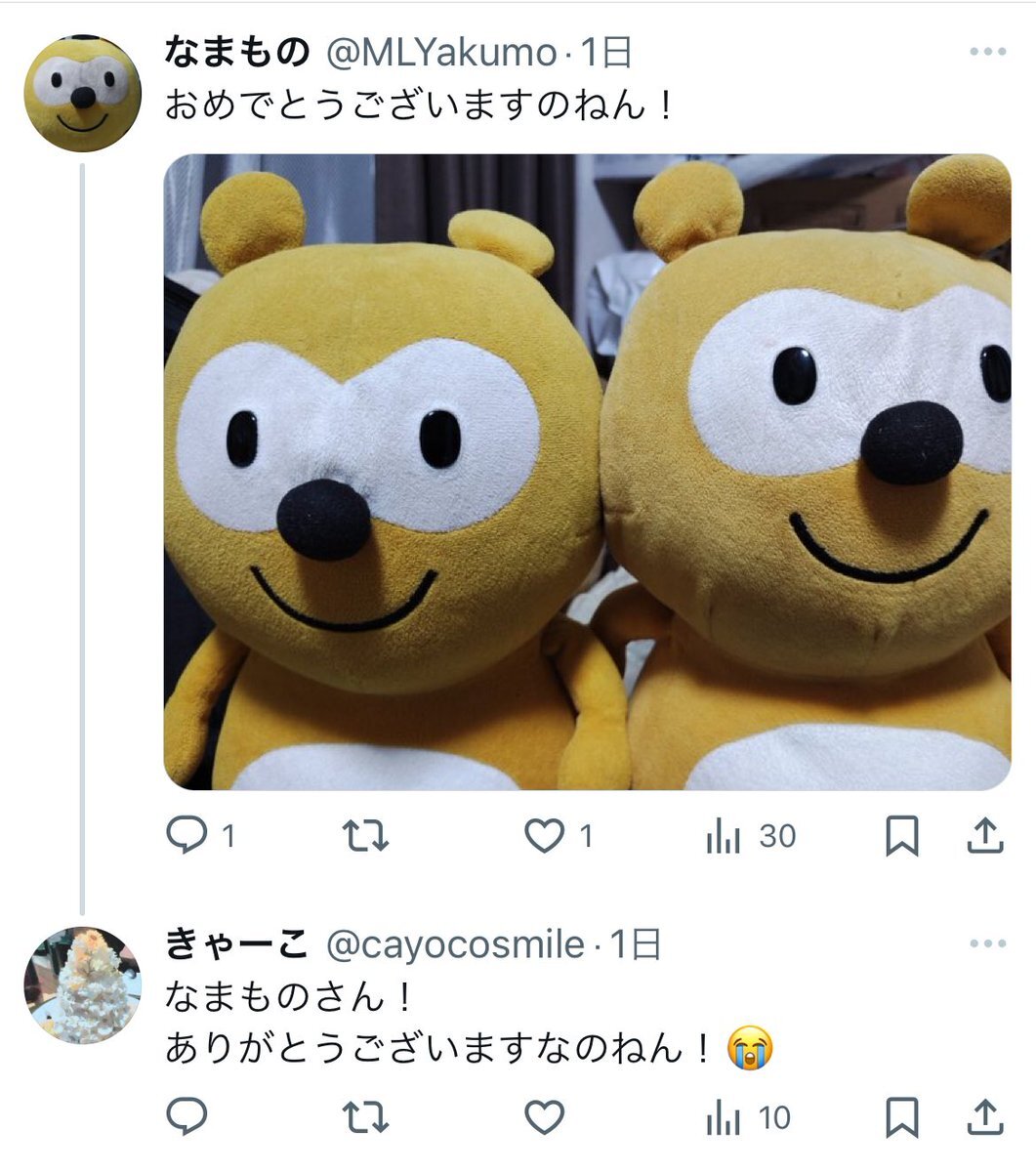Retweet きゃーこ's thank-you reply

tap(366, 1117)
